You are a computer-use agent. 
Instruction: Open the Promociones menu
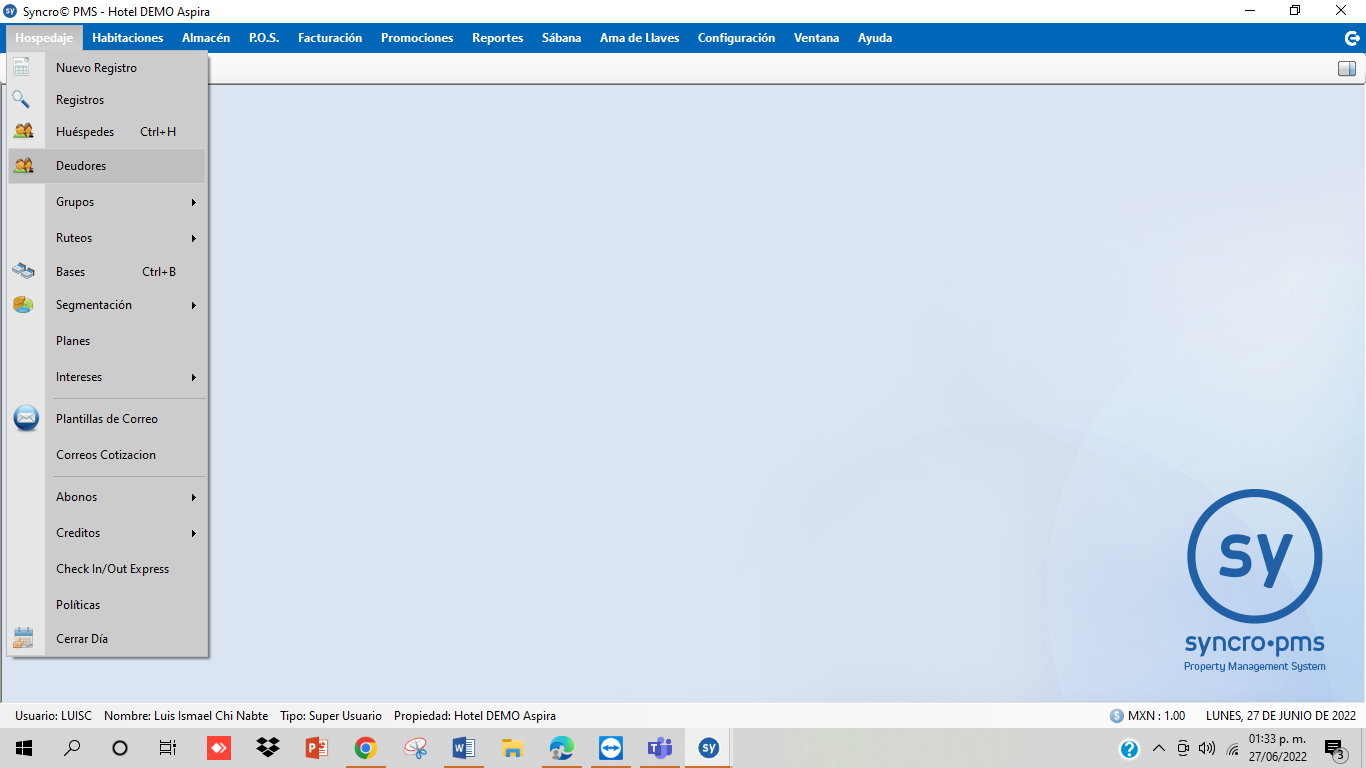417,38
